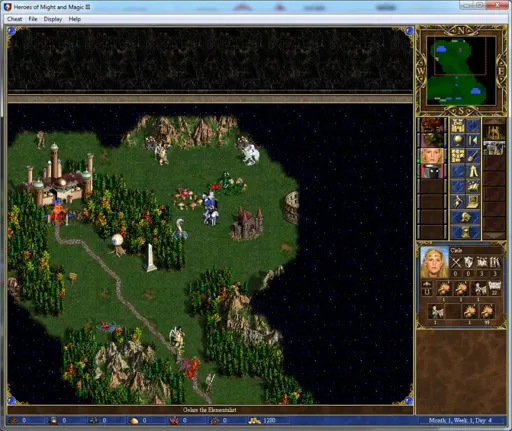Expand town list upward with top arrow

point(494,121)
